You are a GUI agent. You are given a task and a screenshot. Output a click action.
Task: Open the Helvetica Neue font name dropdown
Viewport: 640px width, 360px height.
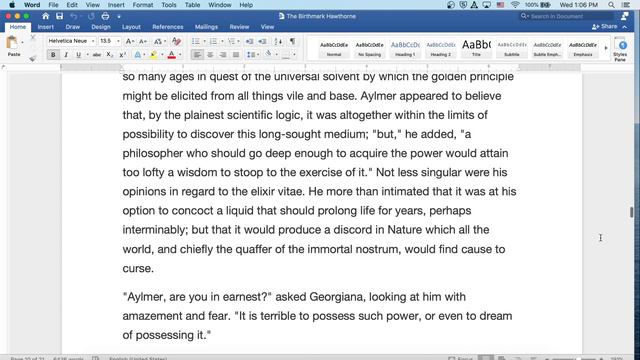click(x=93, y=41)
